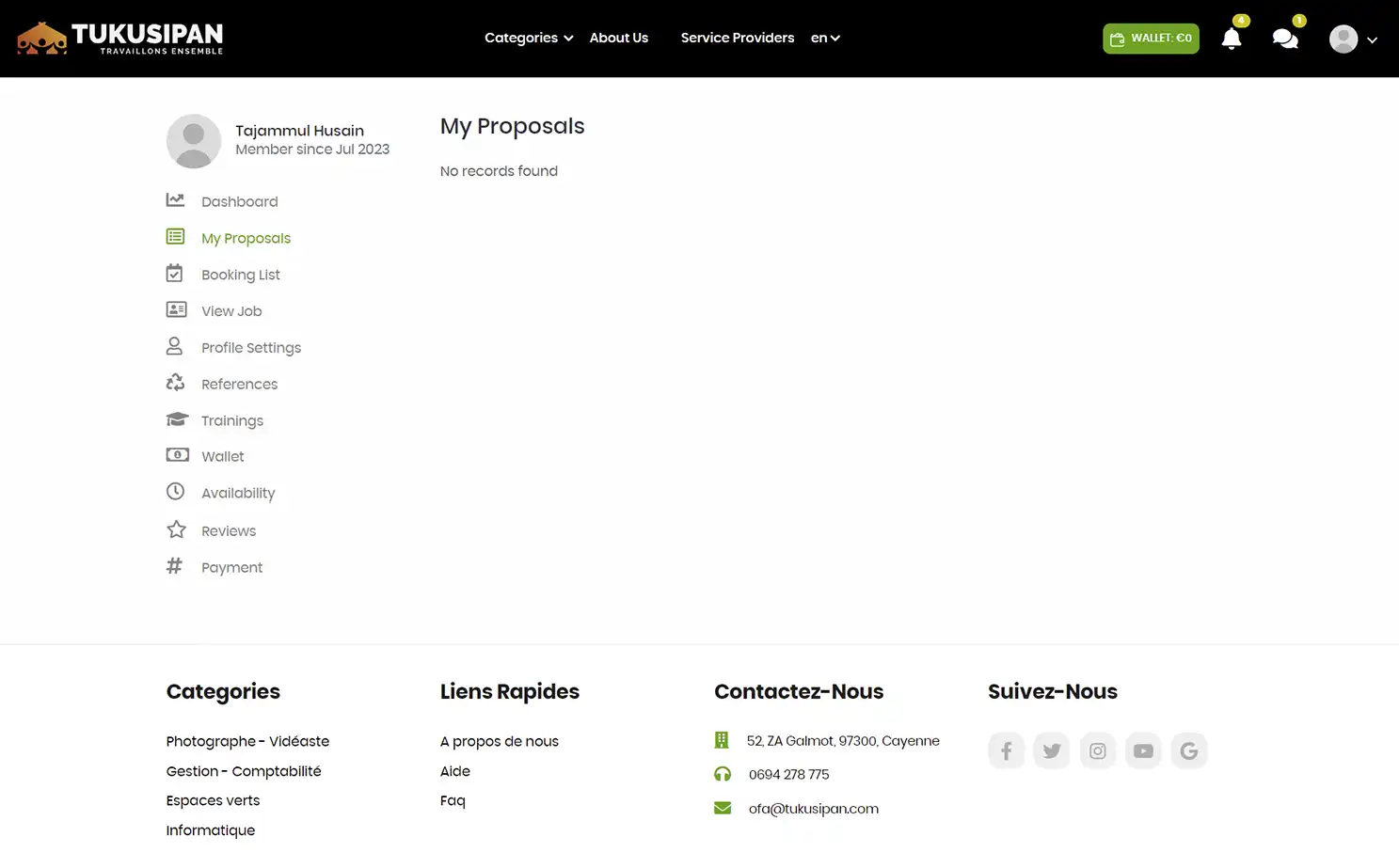Select the Reviews star icon
The height and width of the screenshot is (868, 1399).
click(x=176, y=529)
